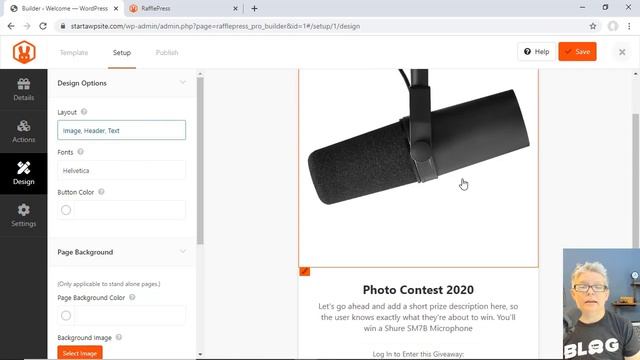
Task: Open the Layout dropdown
Action: 122,130
